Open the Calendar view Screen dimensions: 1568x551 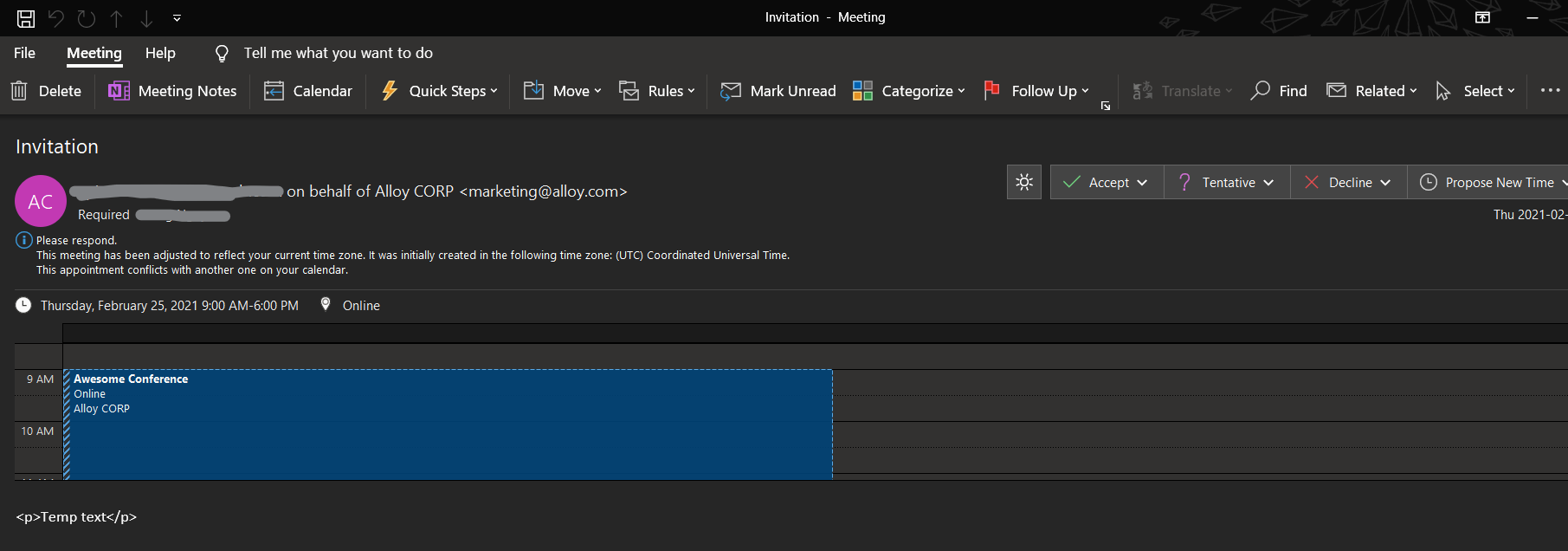click(308, 91)
